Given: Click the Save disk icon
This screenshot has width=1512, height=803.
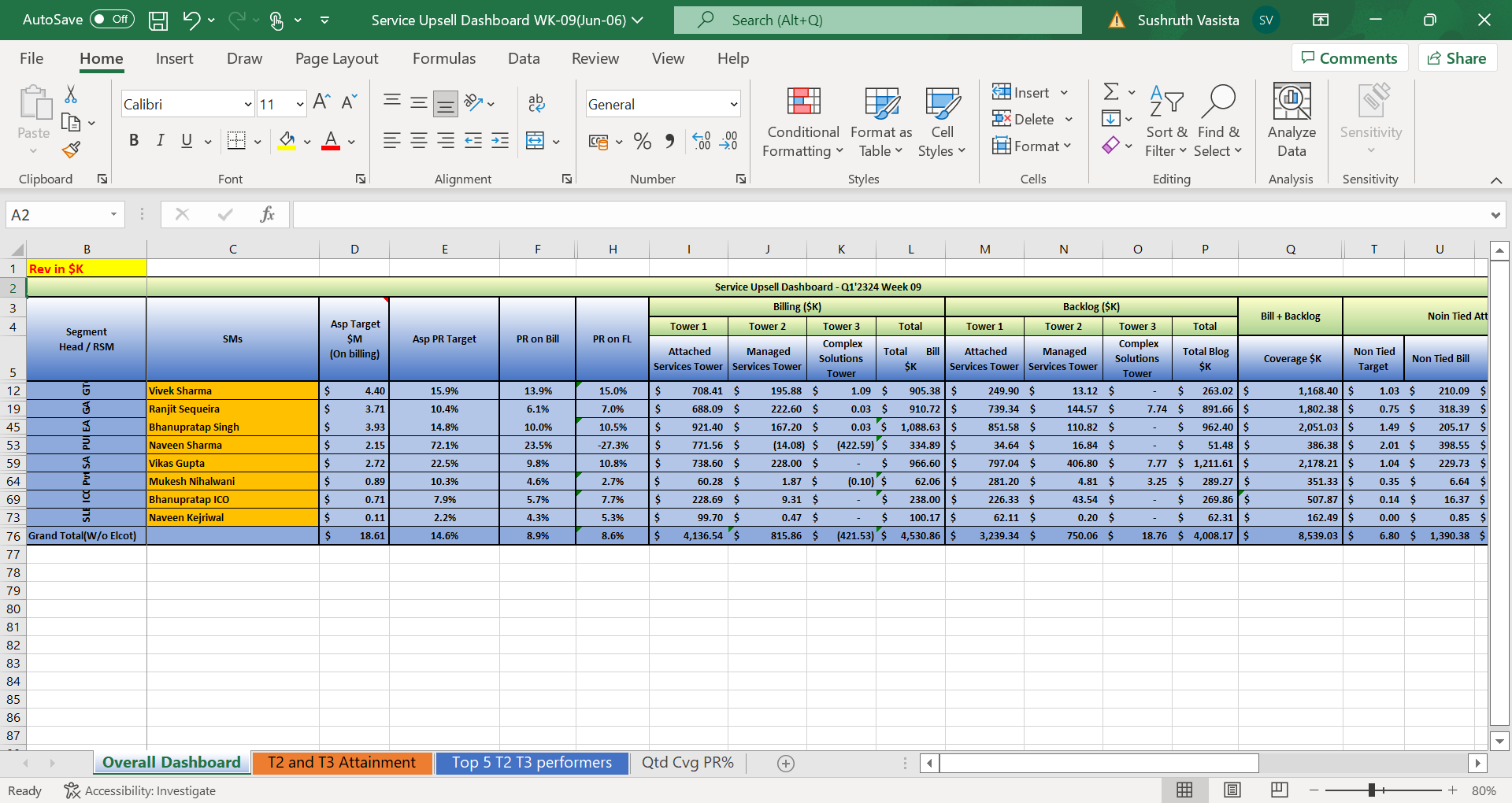Looking at the screenshot, I should [158, 20].
